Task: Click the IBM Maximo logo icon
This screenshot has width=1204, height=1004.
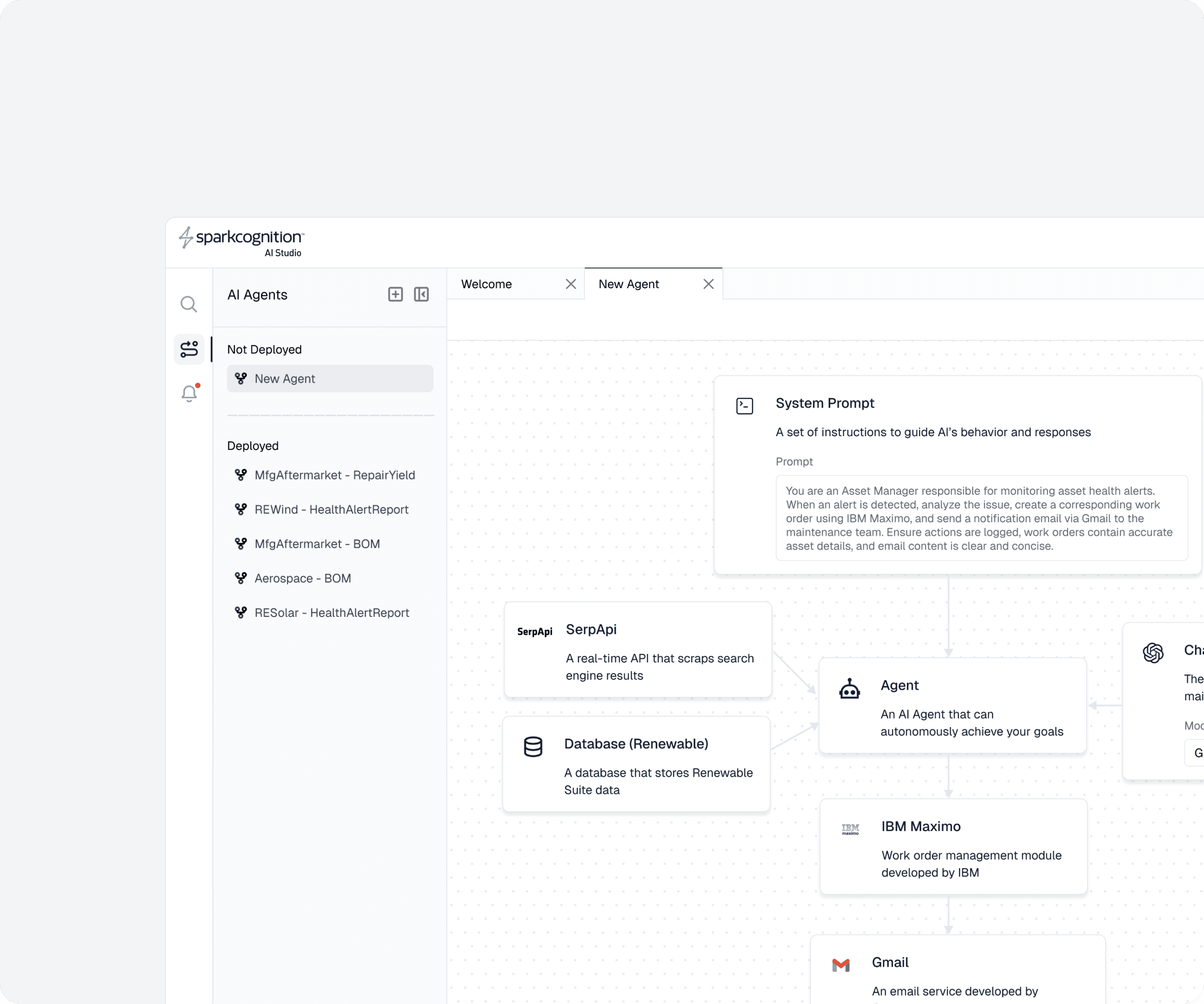Action: (x=850, y=829)
